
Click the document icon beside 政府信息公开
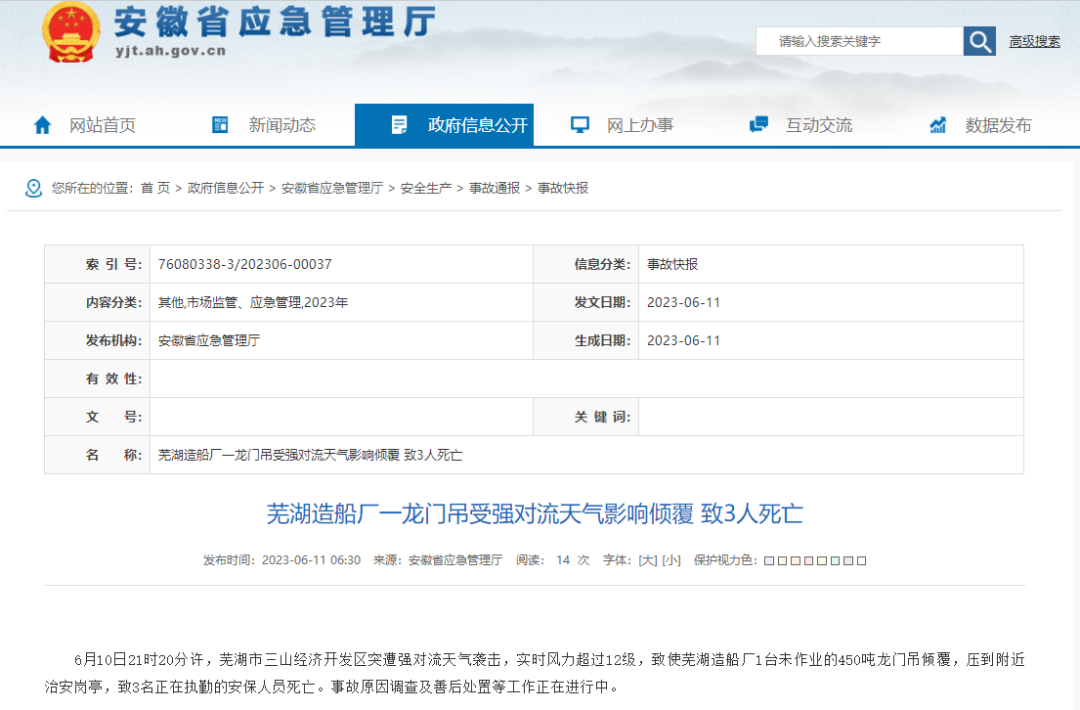pyautogui.click(x=399, y=124)
